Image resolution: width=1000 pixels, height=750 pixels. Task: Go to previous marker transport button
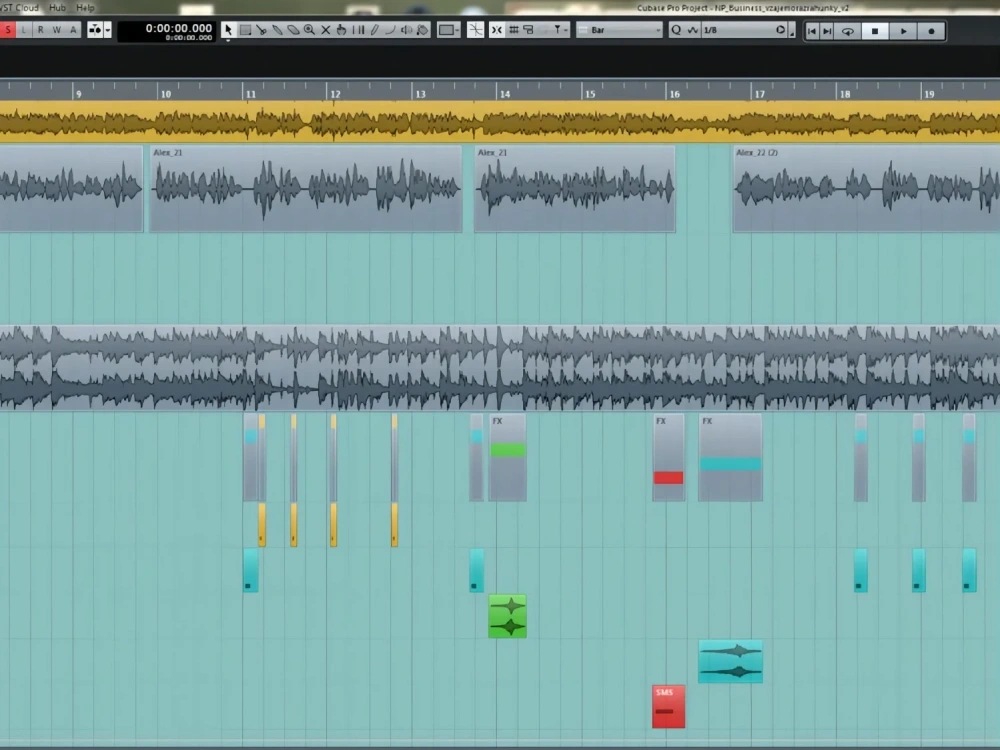pos(812,31)
